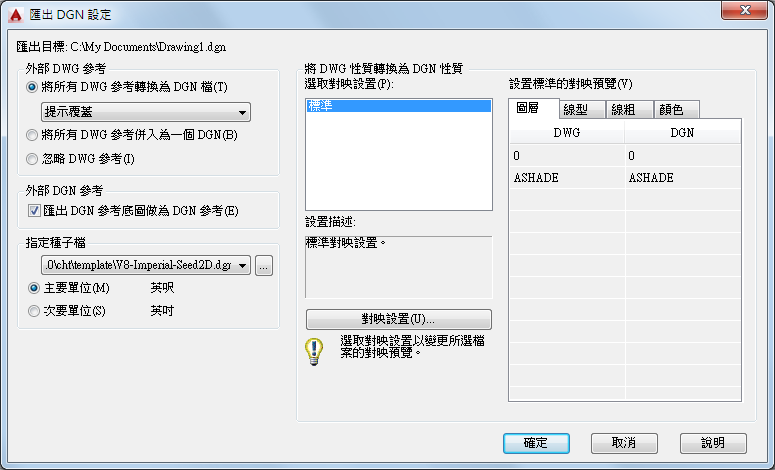
Task: Confirm with the 確定 button
Action: click(536, 443)
